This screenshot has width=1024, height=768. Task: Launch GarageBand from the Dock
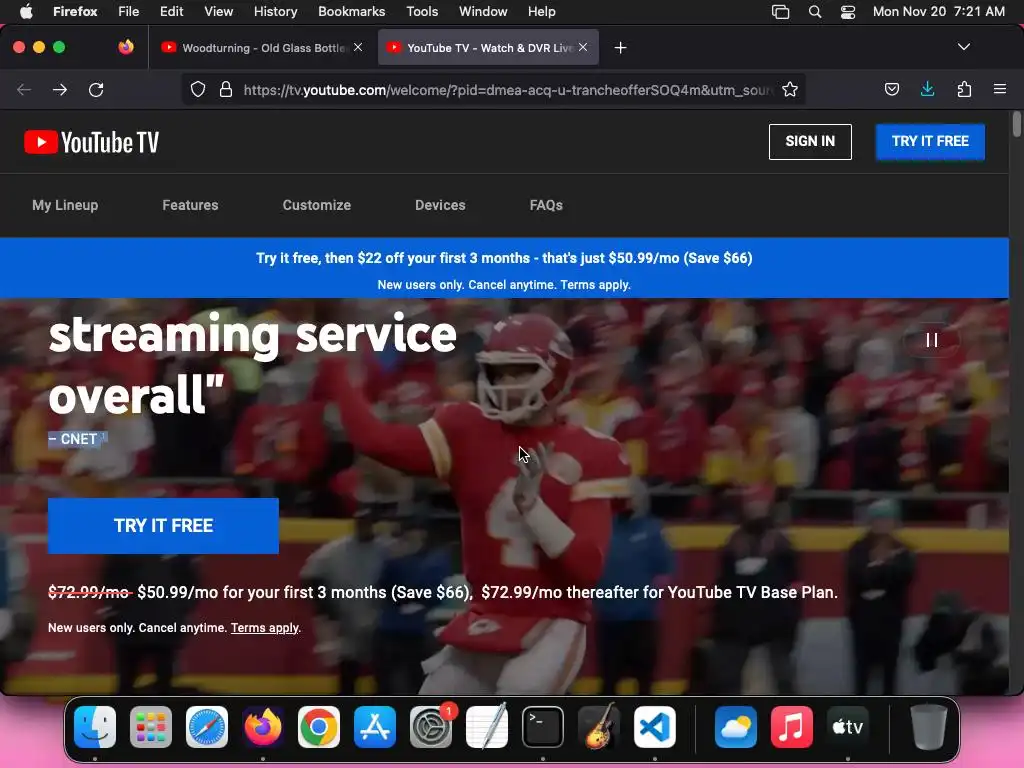tap(599, 727)
